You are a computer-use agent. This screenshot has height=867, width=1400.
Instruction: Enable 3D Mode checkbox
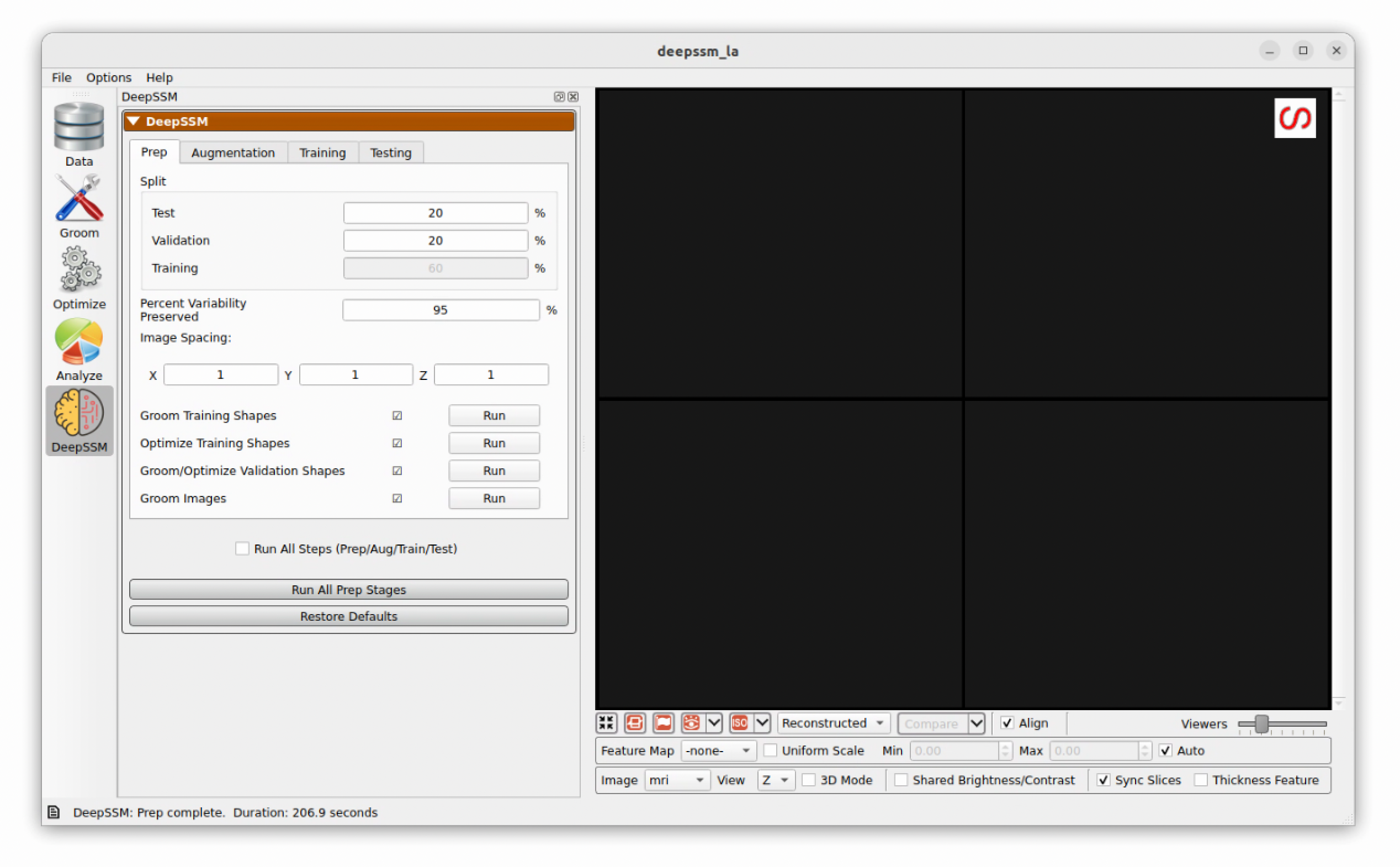click(x=809, y=780)
